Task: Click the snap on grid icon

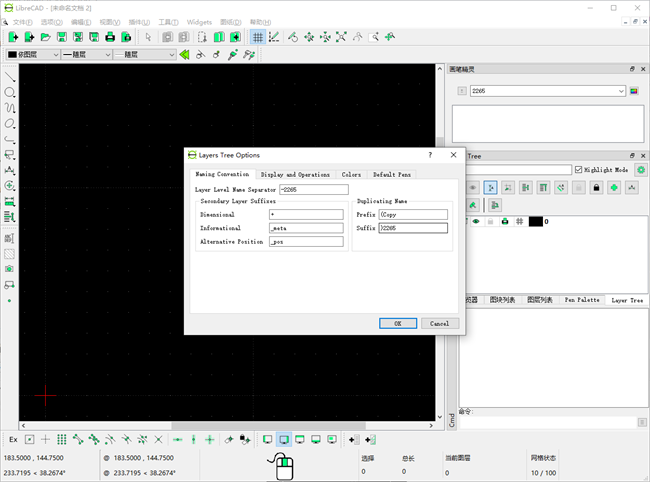Action: coord(61,439)
